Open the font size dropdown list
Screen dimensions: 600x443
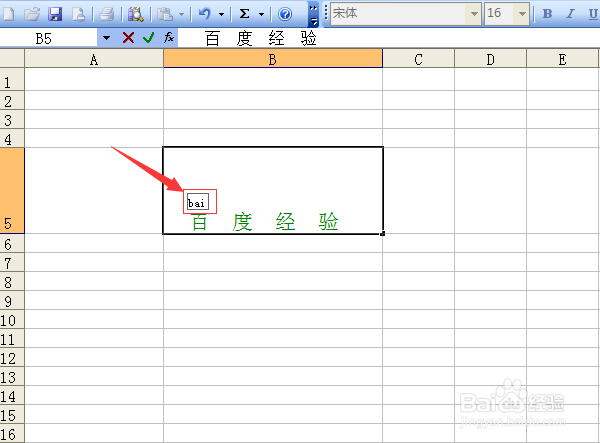(522, 14)
